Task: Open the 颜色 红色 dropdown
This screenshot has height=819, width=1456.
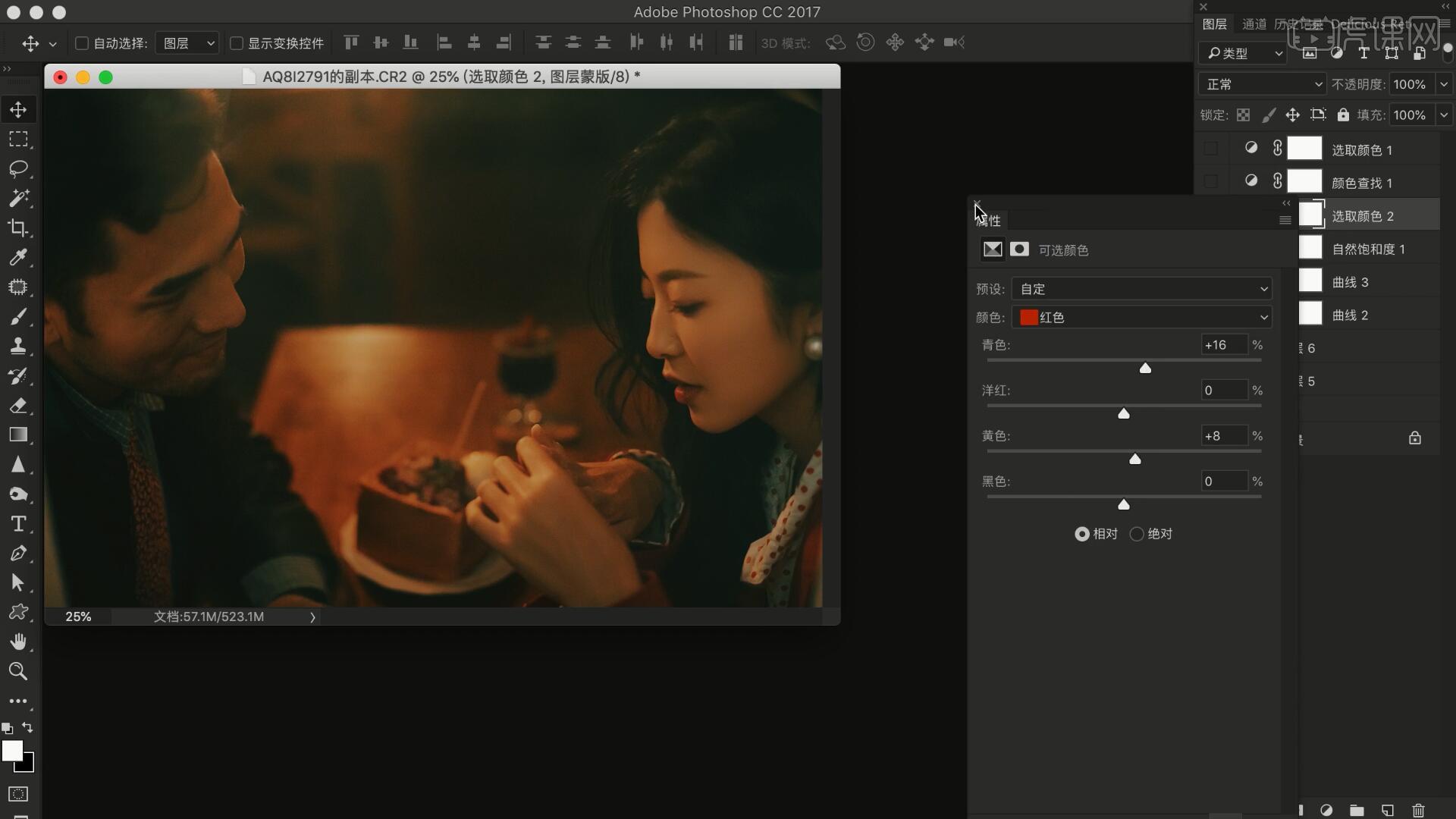Action: pyautogui.click(x=1142, y=317)
